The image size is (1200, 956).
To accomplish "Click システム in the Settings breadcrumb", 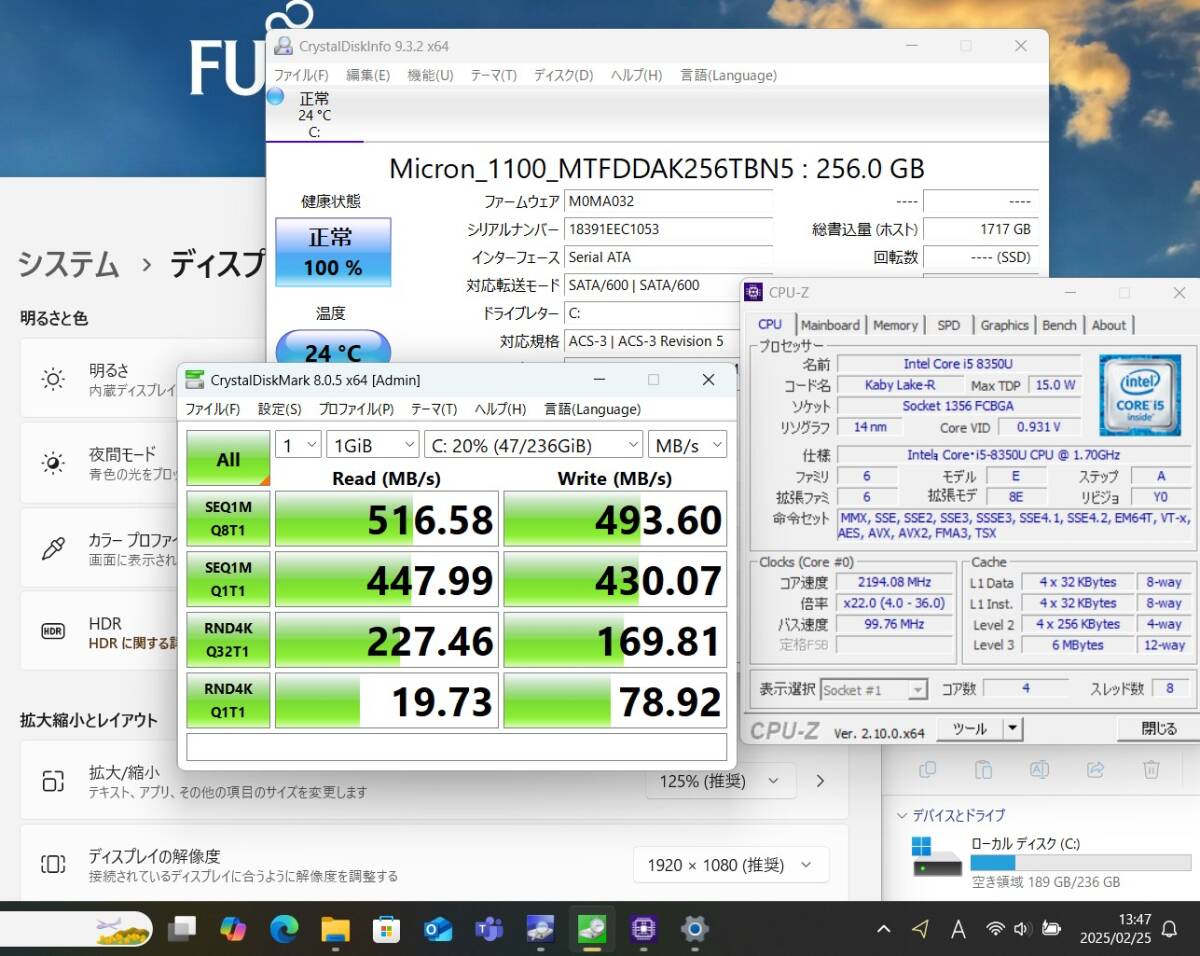I will [68, 265].
